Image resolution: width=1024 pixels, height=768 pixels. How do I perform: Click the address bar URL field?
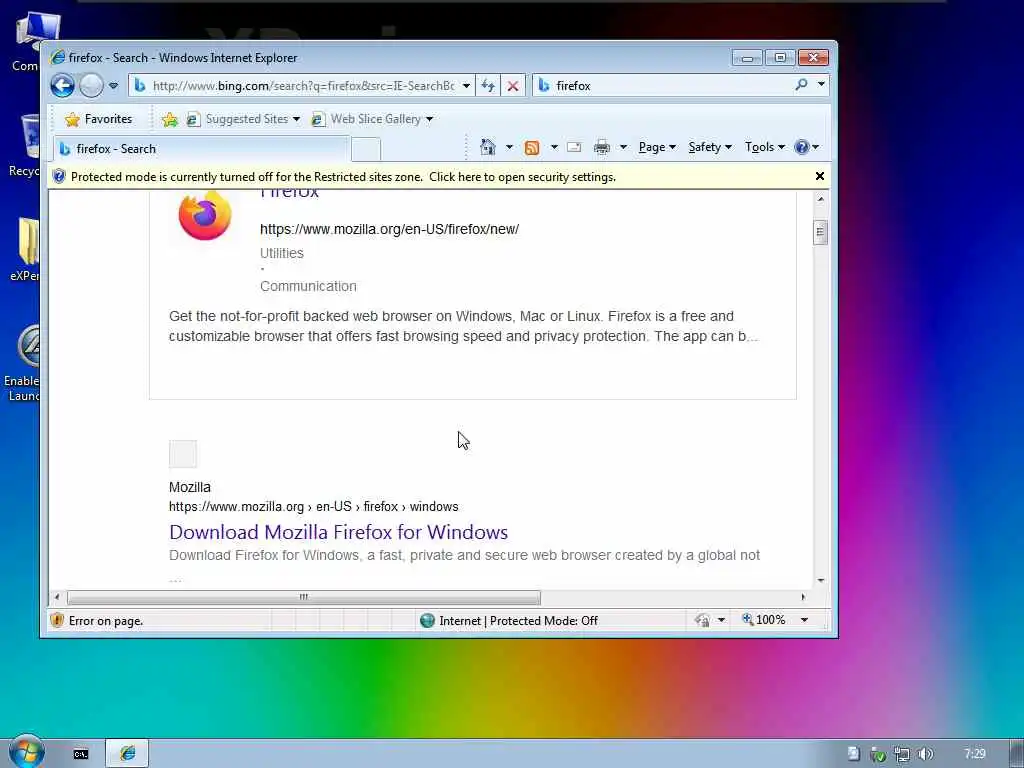(302, 86)
